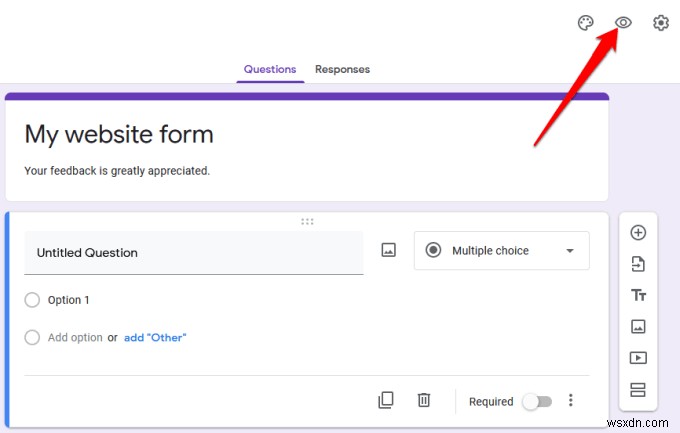The width and height of the screenshot is (680, 433).
Task: Delete the question with trash icon
Action: pos(424,400)
